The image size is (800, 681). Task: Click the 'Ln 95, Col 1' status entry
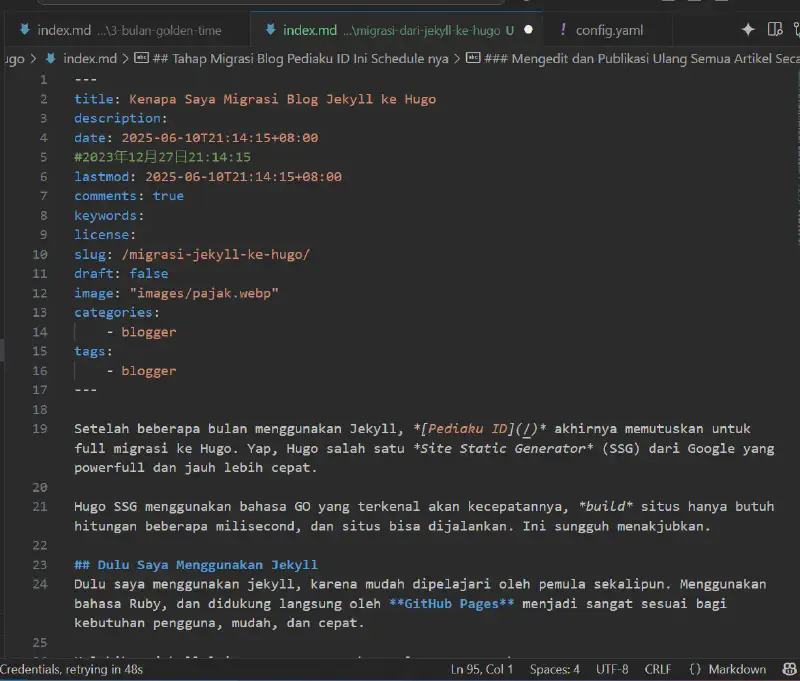pos(482,669)
